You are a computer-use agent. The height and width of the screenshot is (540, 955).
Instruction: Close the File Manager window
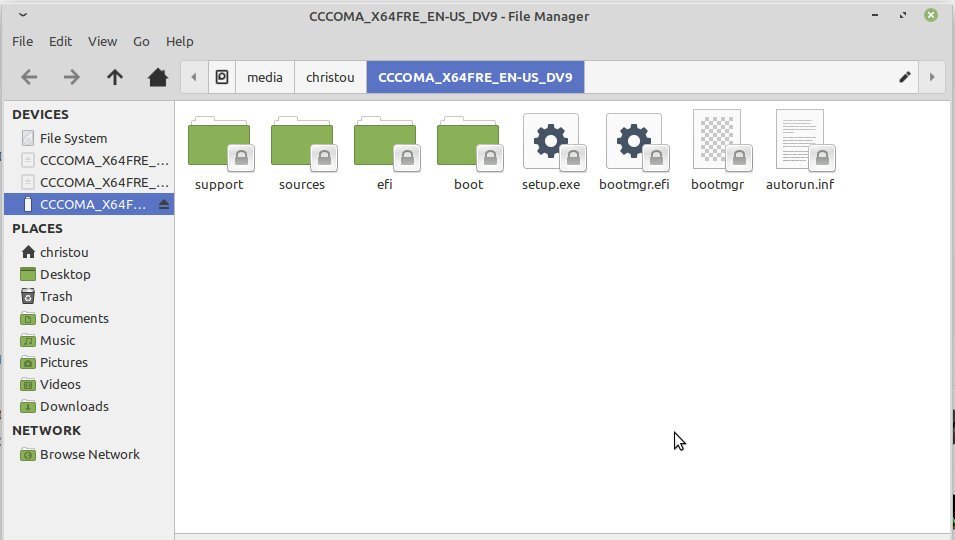[931, 15]
